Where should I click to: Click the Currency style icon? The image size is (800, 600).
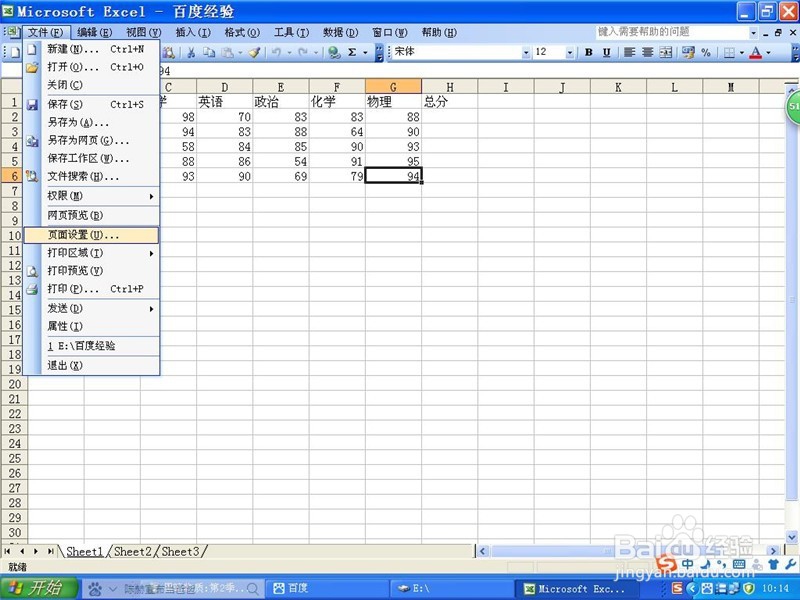point(688,52)
